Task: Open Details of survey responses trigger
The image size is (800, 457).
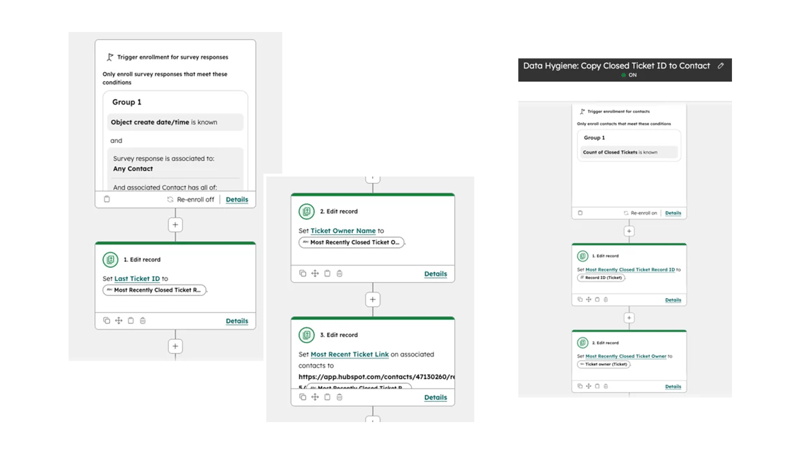Action: [x=237, y=199]
